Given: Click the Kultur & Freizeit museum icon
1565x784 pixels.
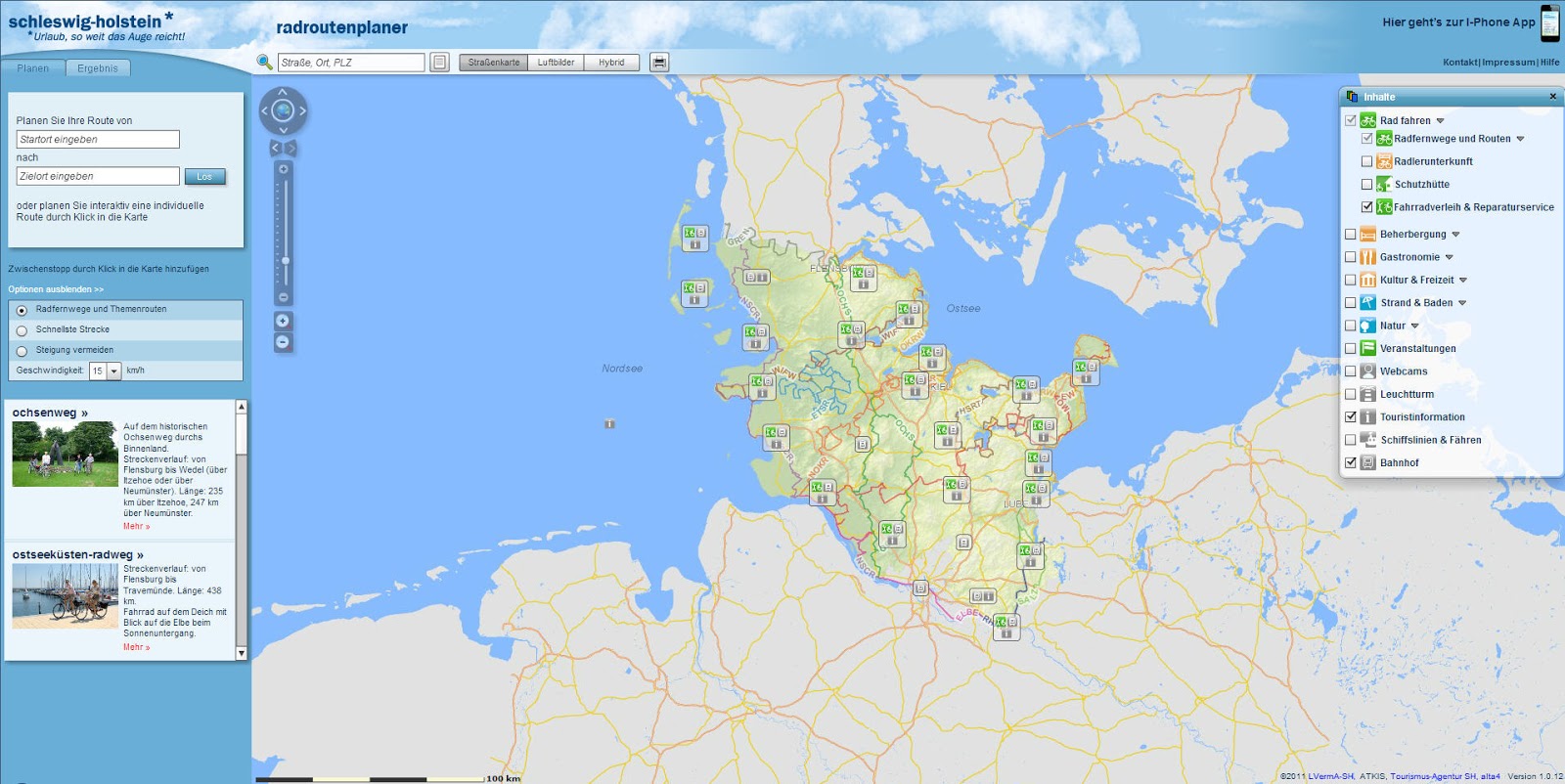Looking at the screenshot, I should pos(1368,280).
